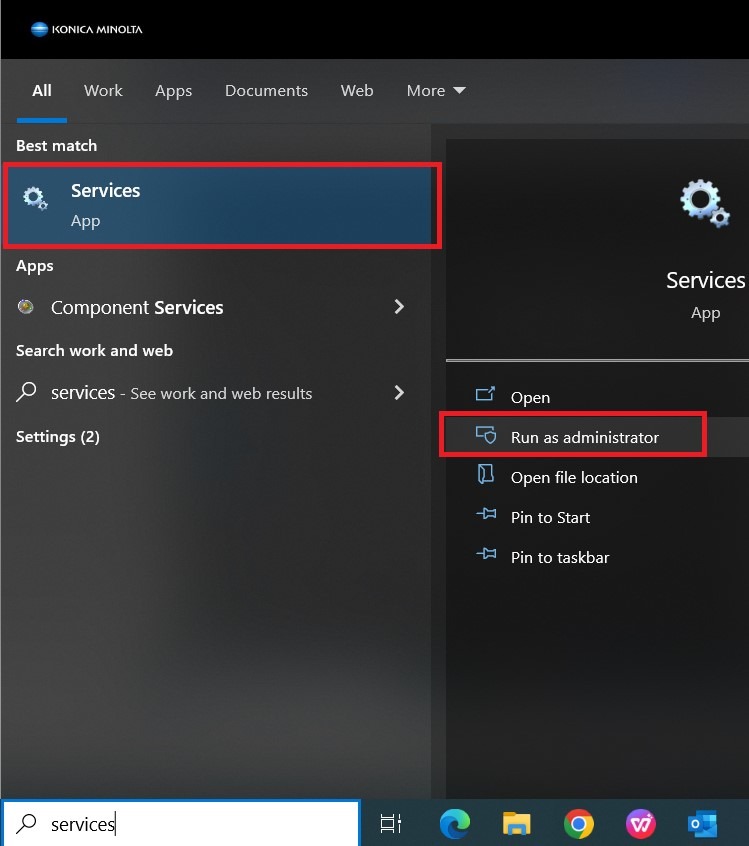The height and width of the screenshot is (846, 749).
Task: Launch File Explorer from taskbar
Action: click(x=516, y=823)
